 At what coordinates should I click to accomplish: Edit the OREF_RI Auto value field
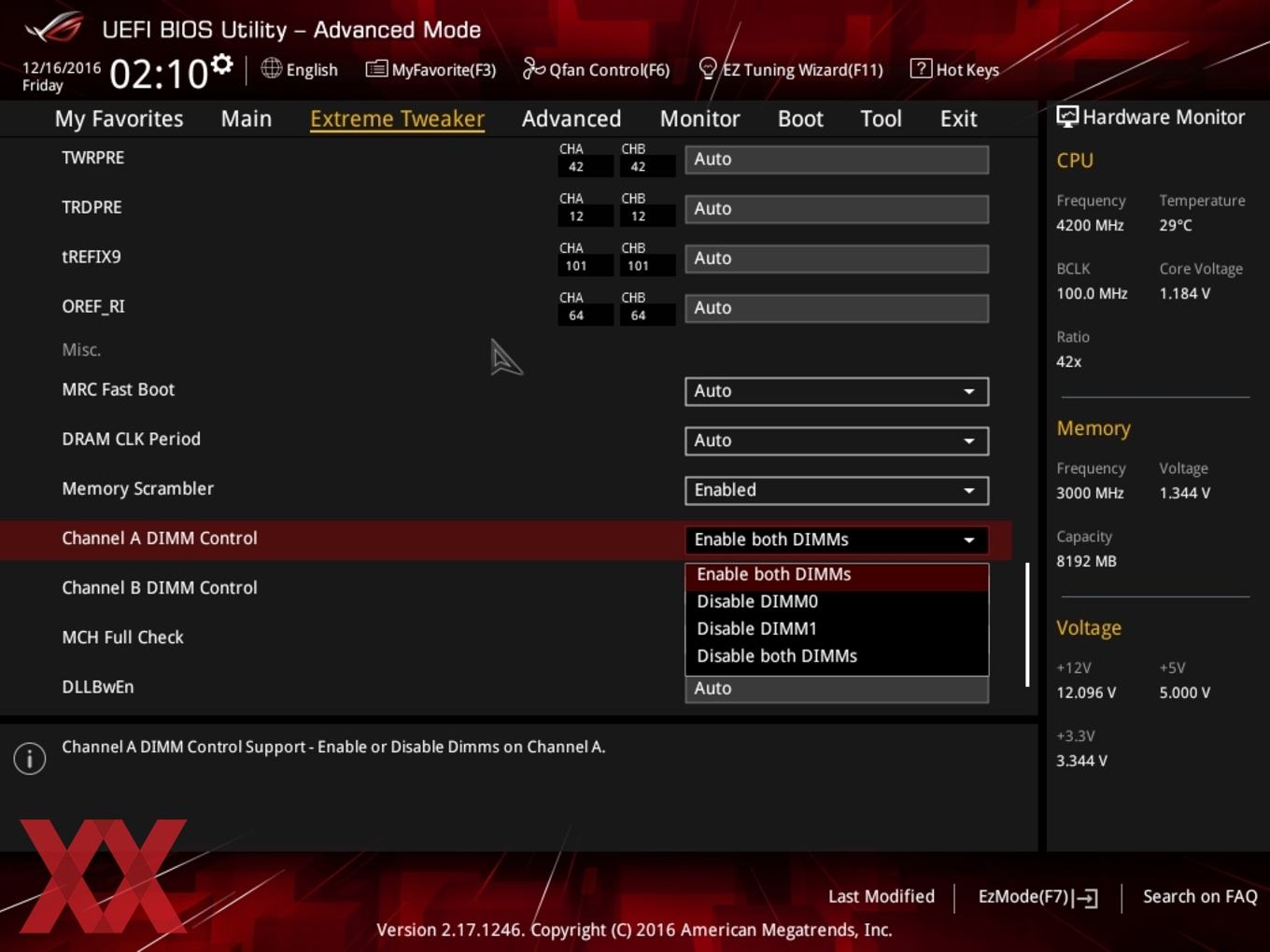tap(837, 307)
